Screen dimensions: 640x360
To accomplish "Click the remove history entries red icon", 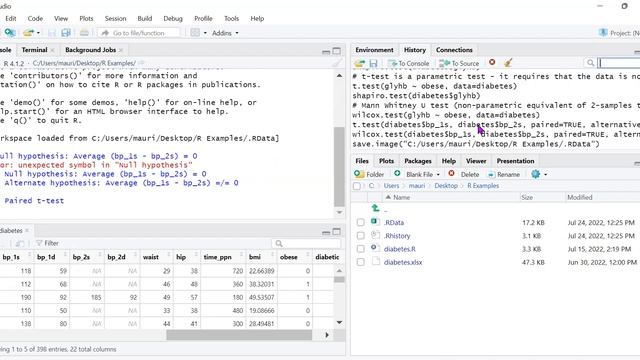I will (x=492, y=62).
